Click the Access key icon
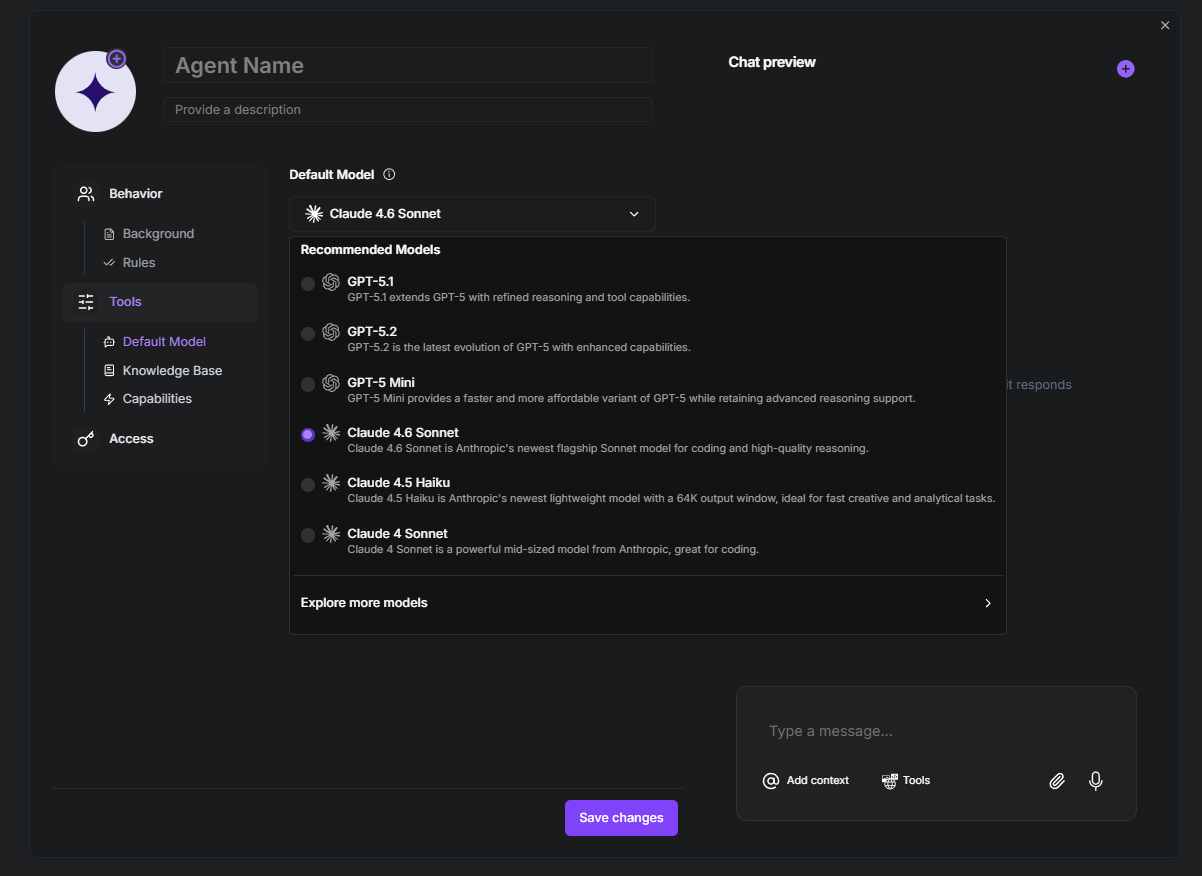The image size is (1202, 876). pyautogui.click(x=86, y=439)
